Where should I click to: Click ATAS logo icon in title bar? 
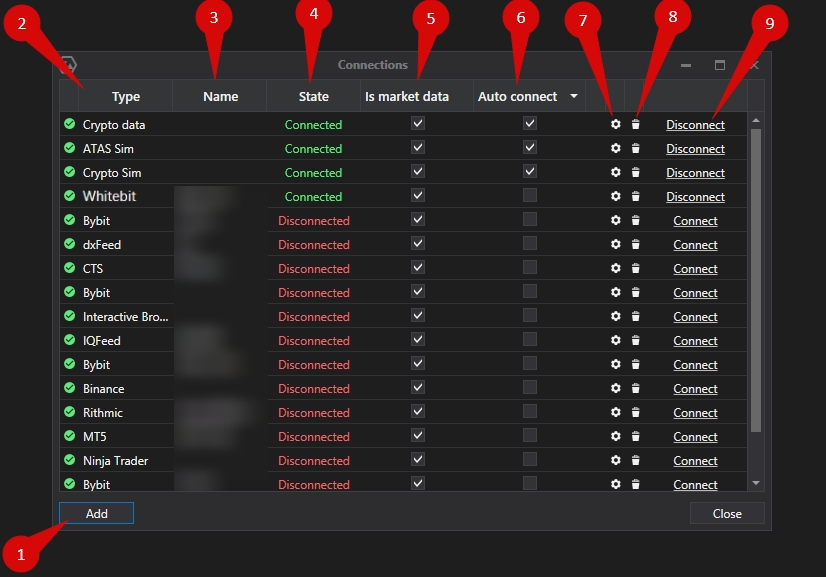(69, 65)
